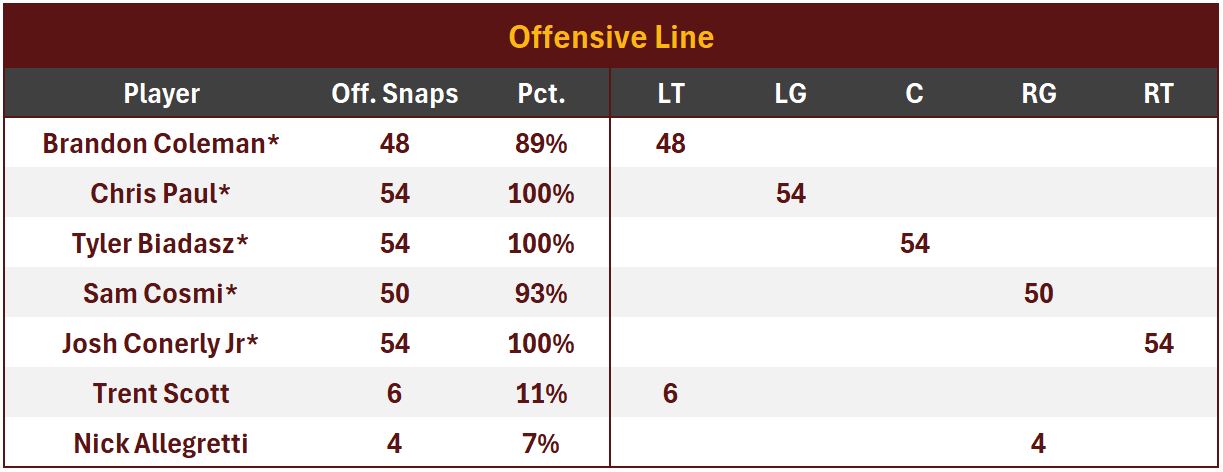This screenshot has width=1223, height=472.
Task: Select the RG column header
Action: 1039,94
